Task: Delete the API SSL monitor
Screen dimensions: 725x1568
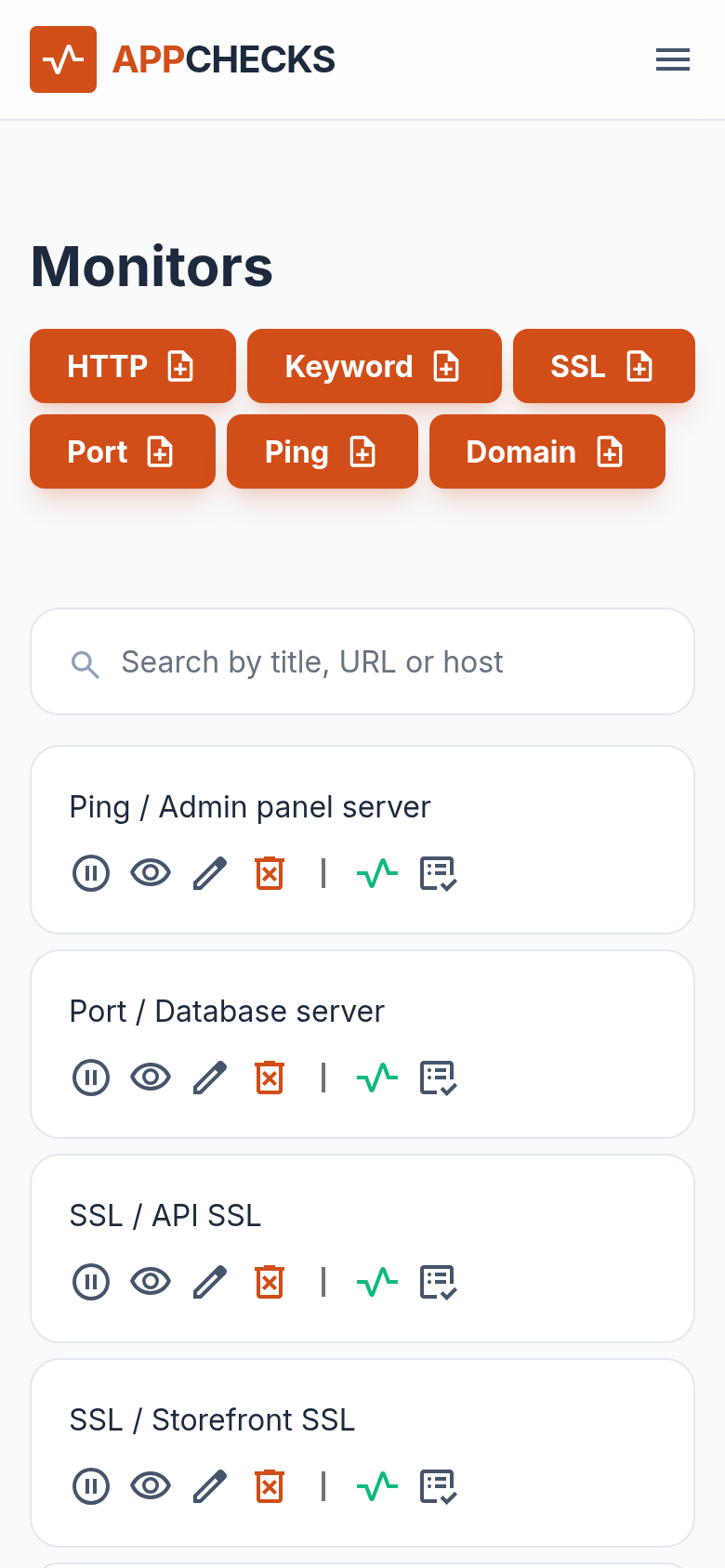Action: pos(270,1282)
